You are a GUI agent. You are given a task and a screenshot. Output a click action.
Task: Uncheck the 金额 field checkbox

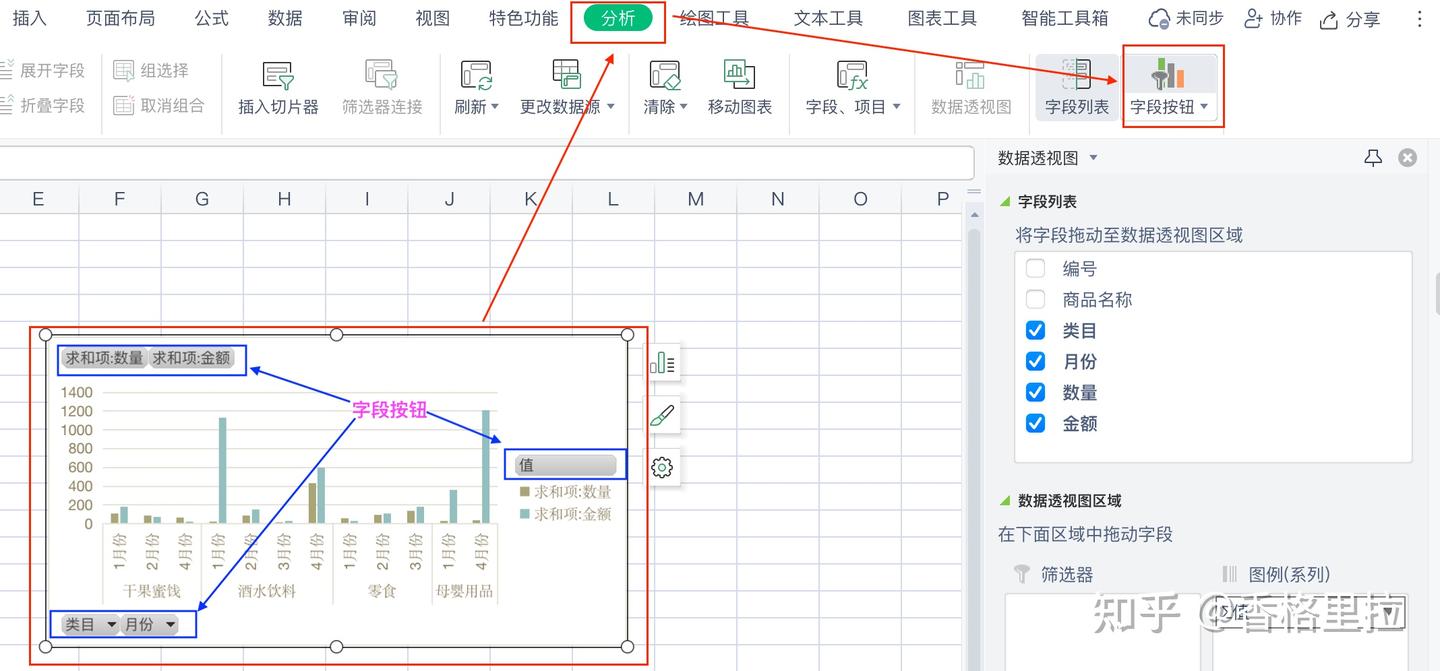tap(1036, 423)
